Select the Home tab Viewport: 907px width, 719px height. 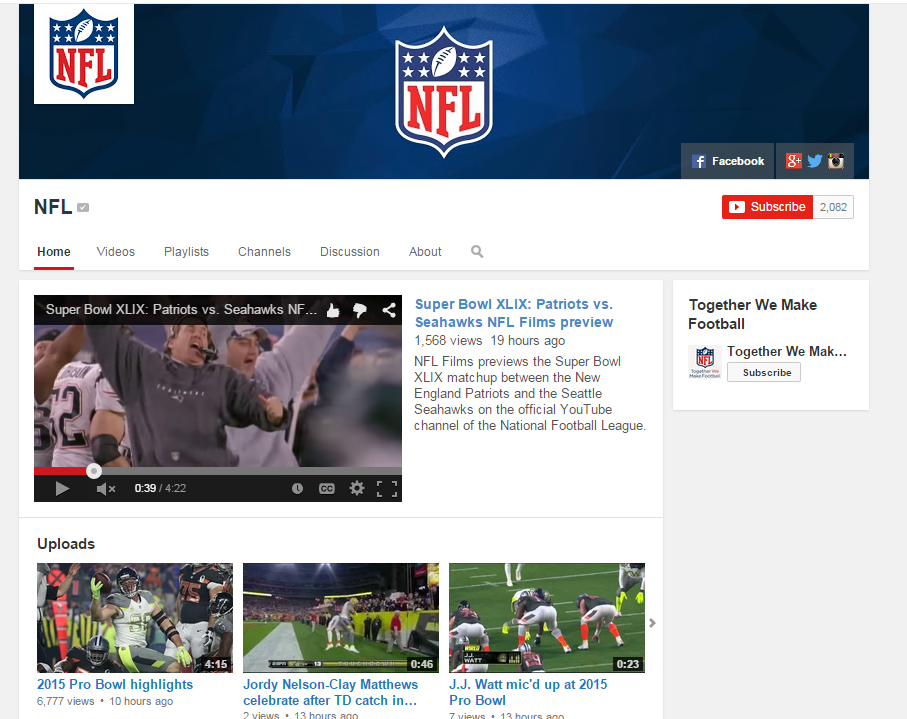(54, 252)
